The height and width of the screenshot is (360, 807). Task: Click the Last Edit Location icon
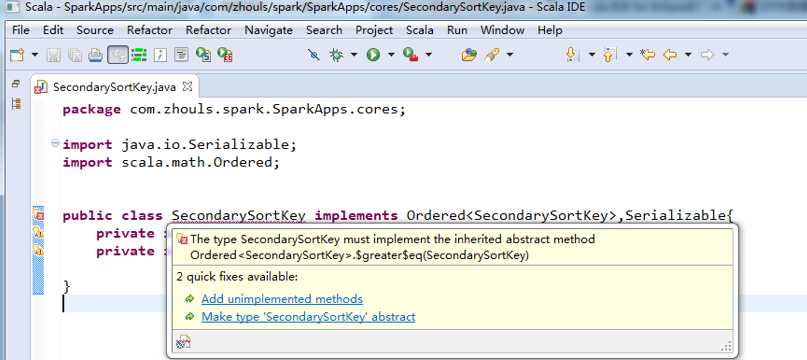[x=647, y=55]
